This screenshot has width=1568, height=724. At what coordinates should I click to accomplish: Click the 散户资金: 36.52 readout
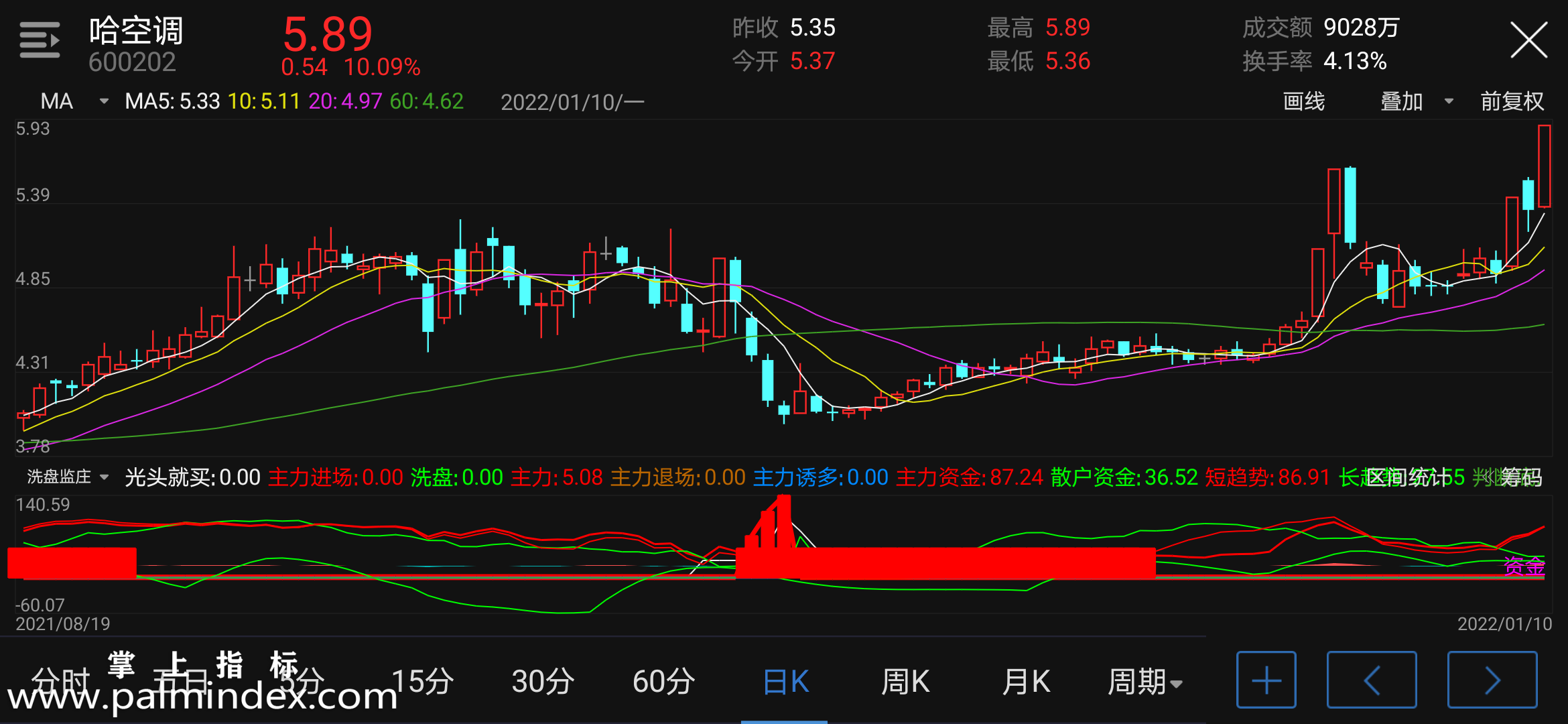point(1124,477)
